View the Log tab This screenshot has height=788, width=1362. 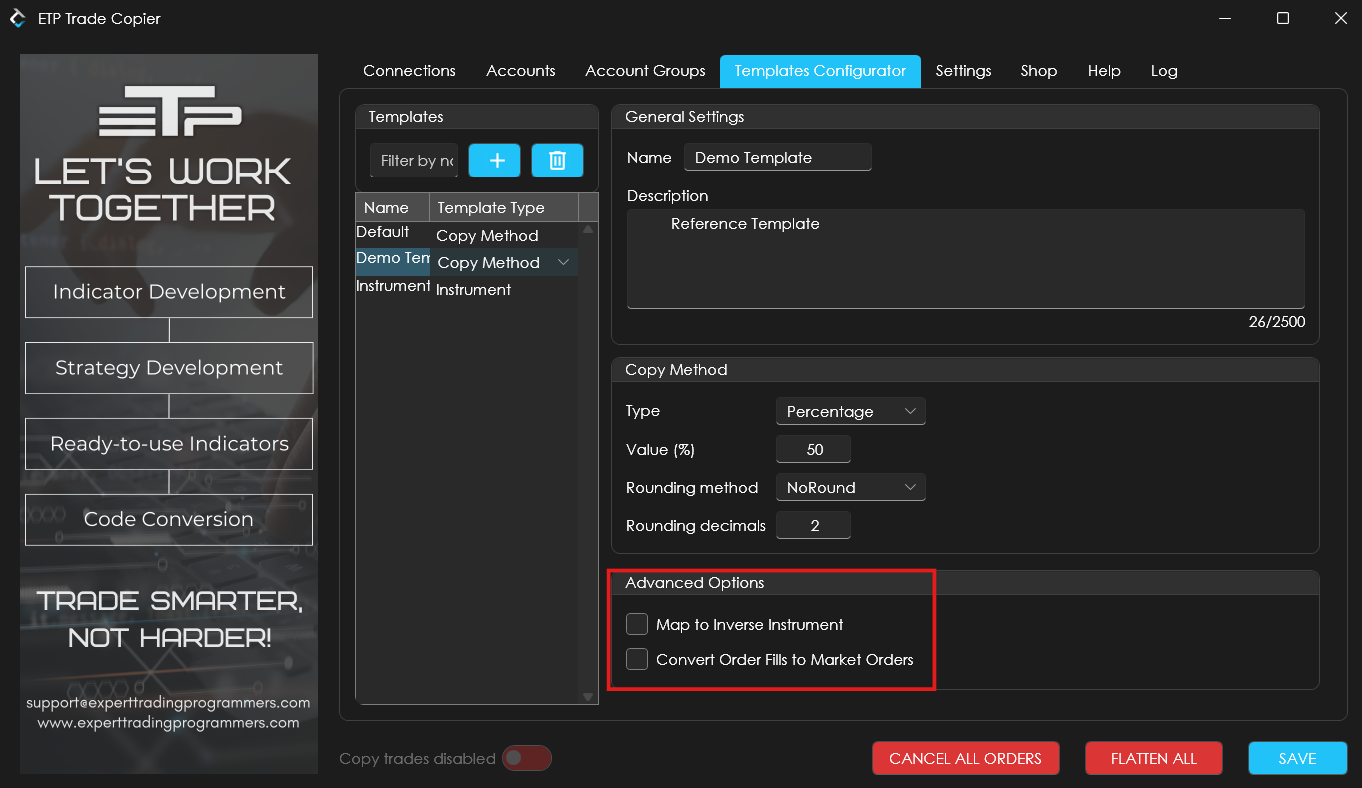[x=1164, y=71]
